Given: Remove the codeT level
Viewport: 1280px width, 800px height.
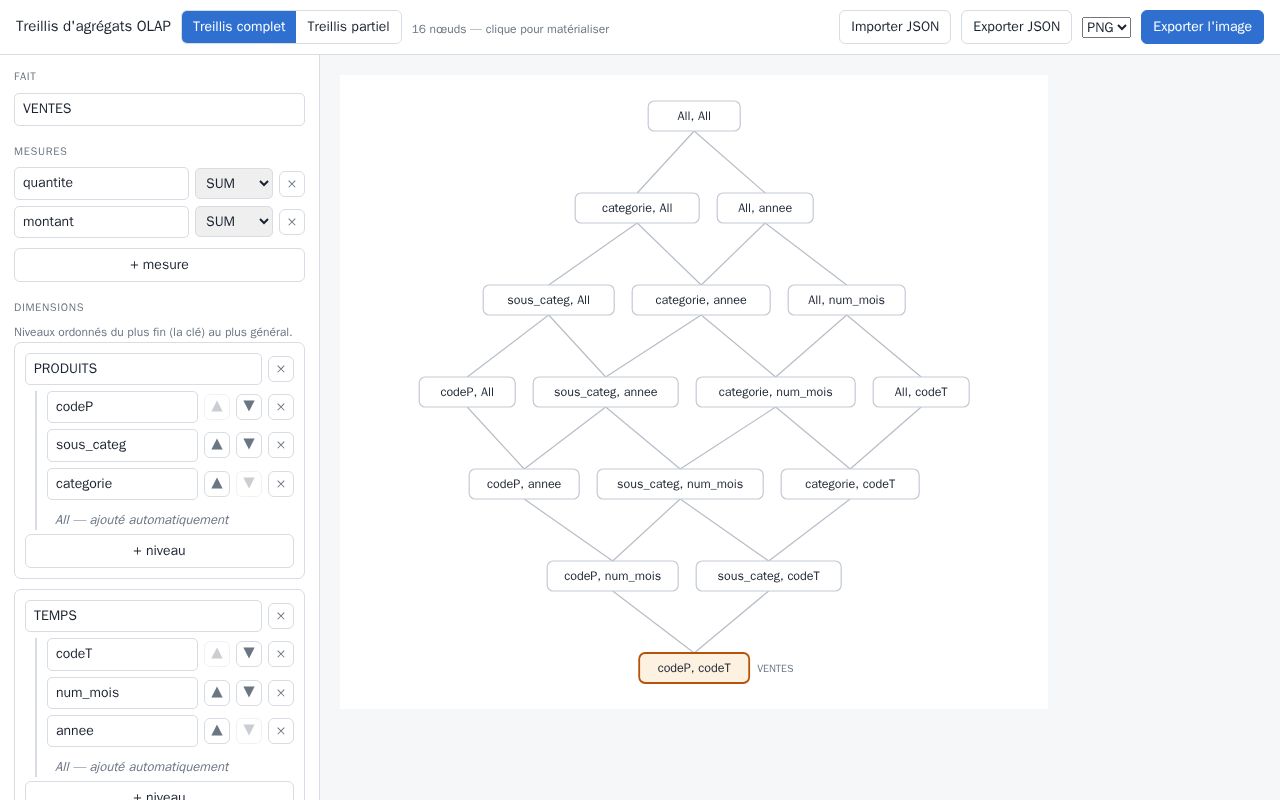Looking at the screenshot, I should [281, 654].
